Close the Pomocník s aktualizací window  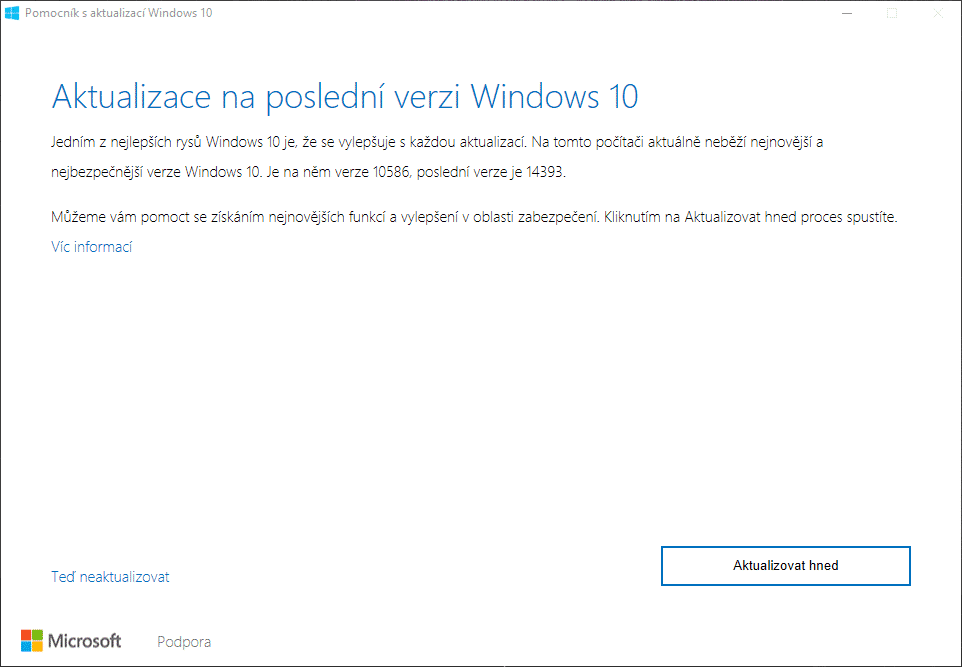coord(938,13)
